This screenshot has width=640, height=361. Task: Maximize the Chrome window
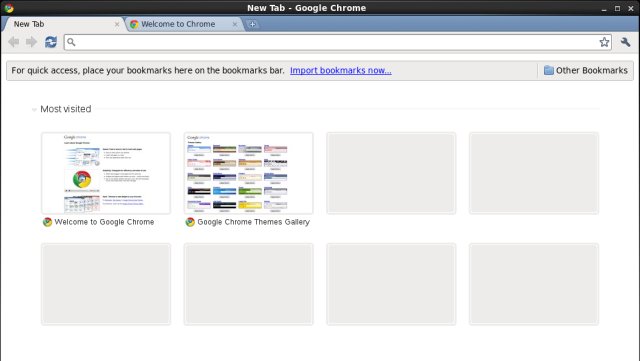tap(617, 8)
